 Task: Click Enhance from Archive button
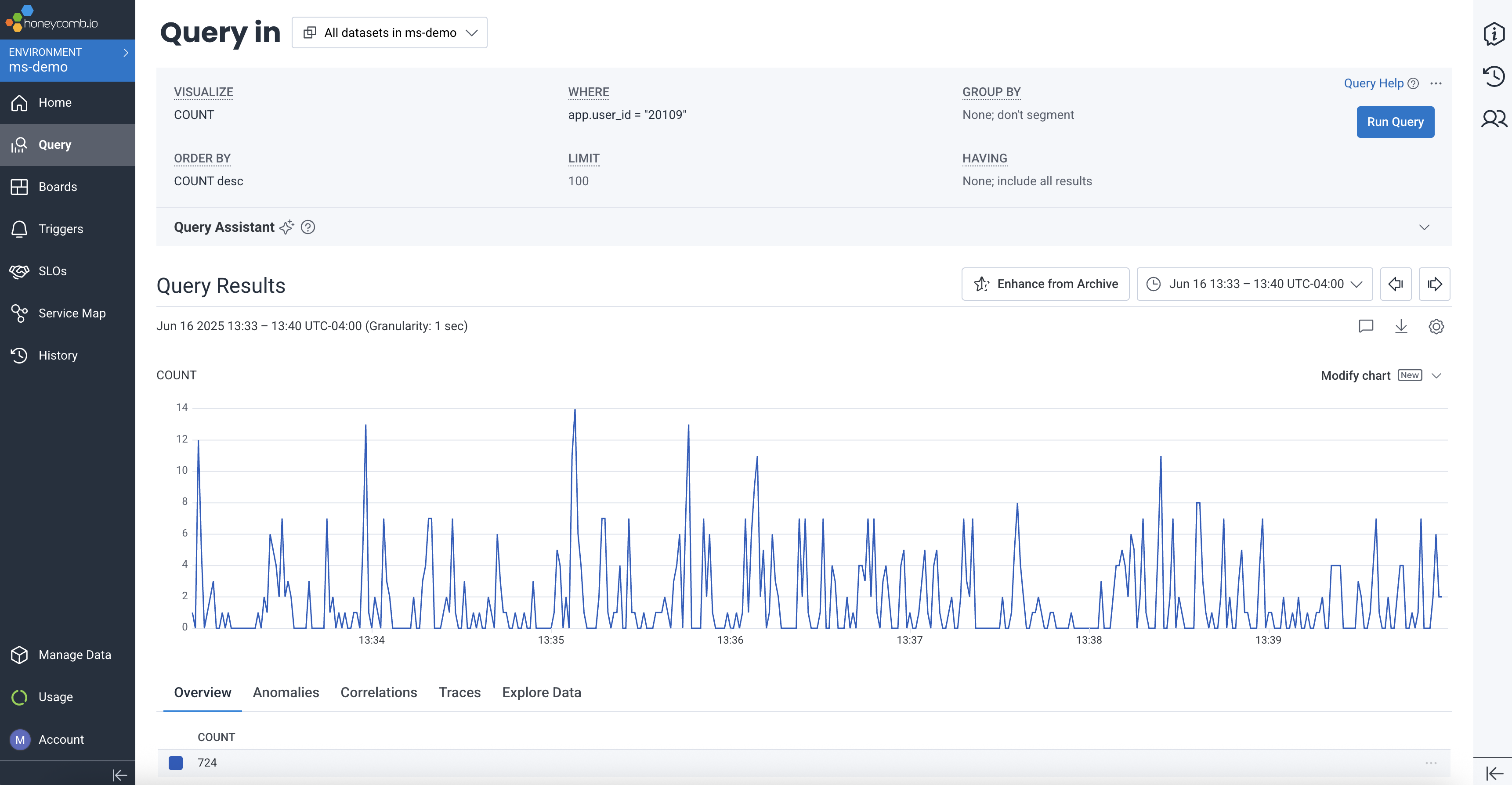coord(1045,284)
